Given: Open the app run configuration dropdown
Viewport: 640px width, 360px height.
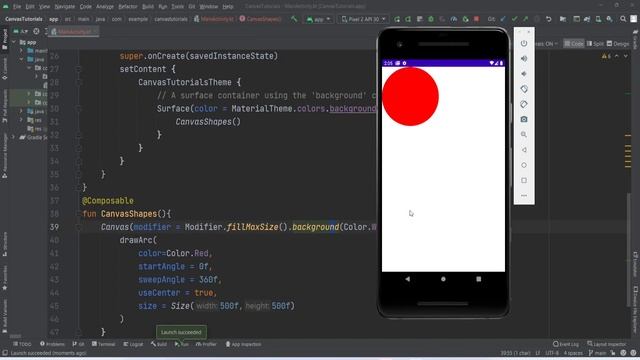Looking at the screenshot, I should point(318,19).
